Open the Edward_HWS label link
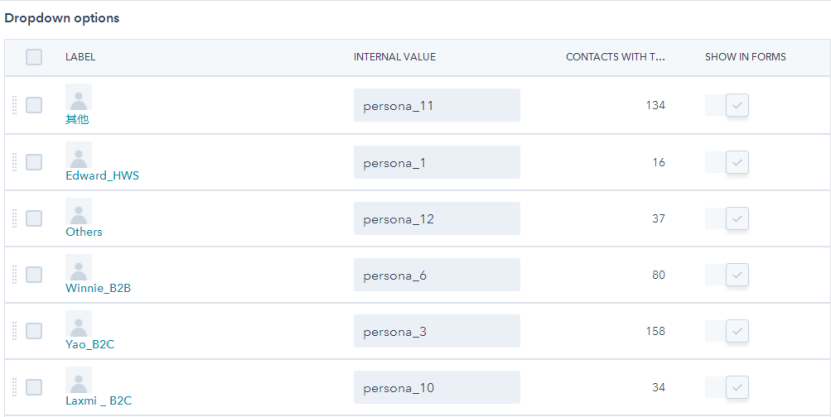 (102, 175)
